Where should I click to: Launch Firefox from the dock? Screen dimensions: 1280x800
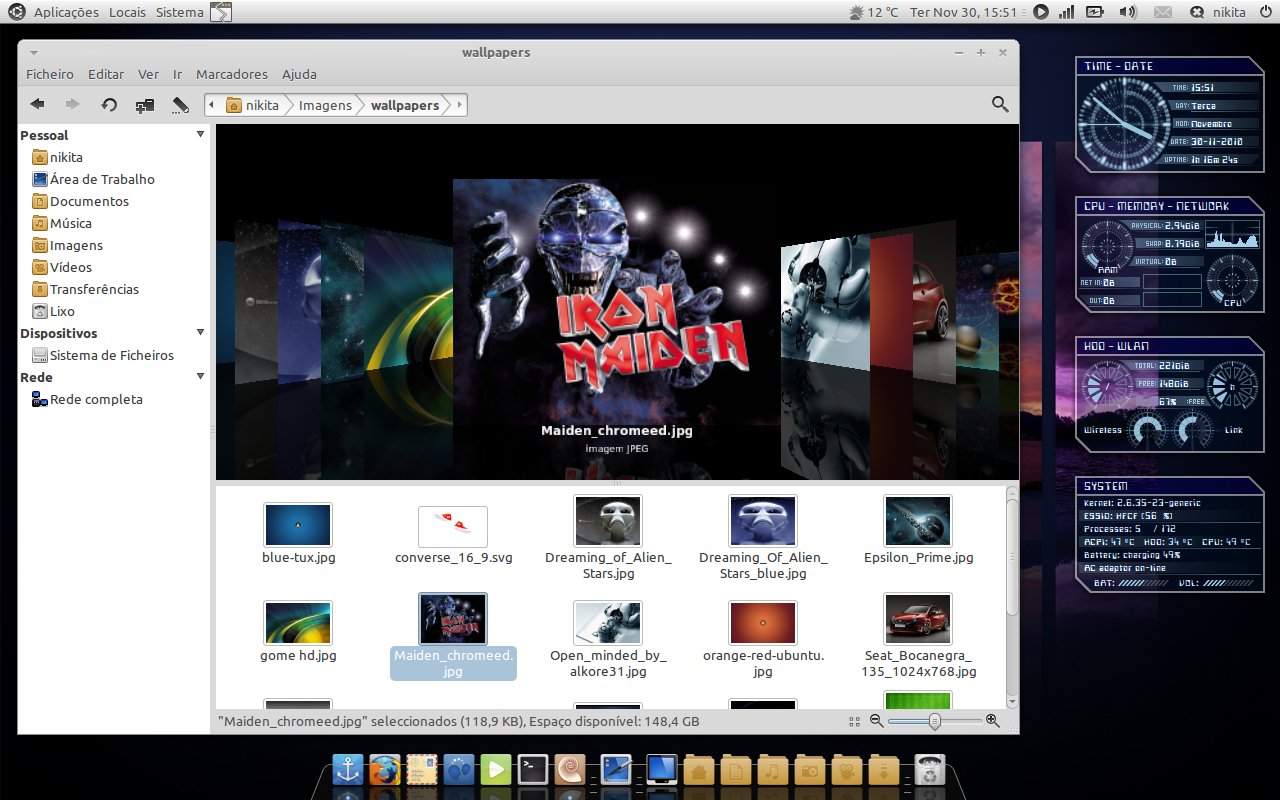click(x=384, y=770)
